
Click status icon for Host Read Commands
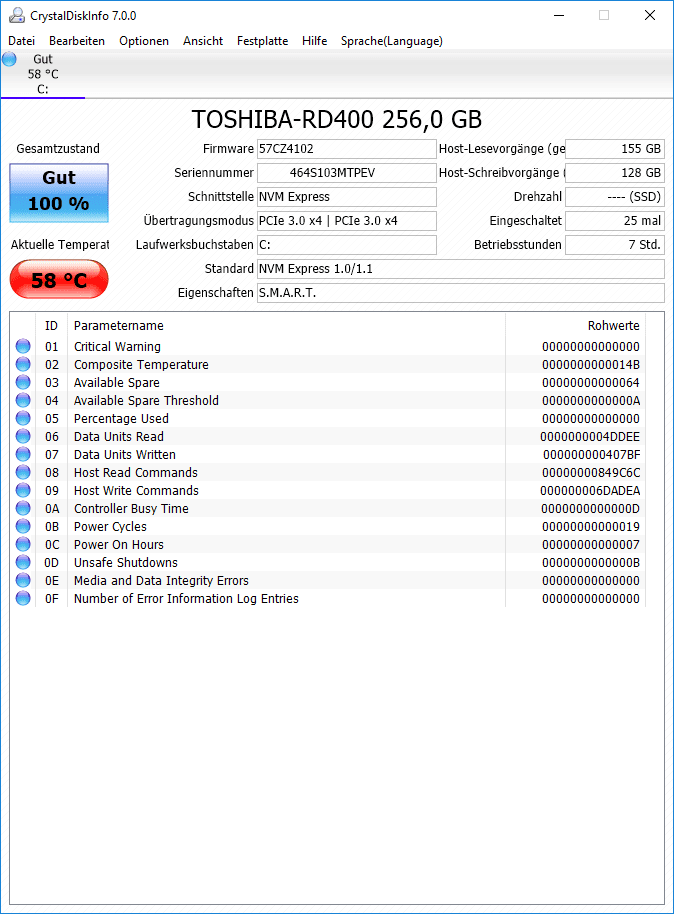[23, 472]
